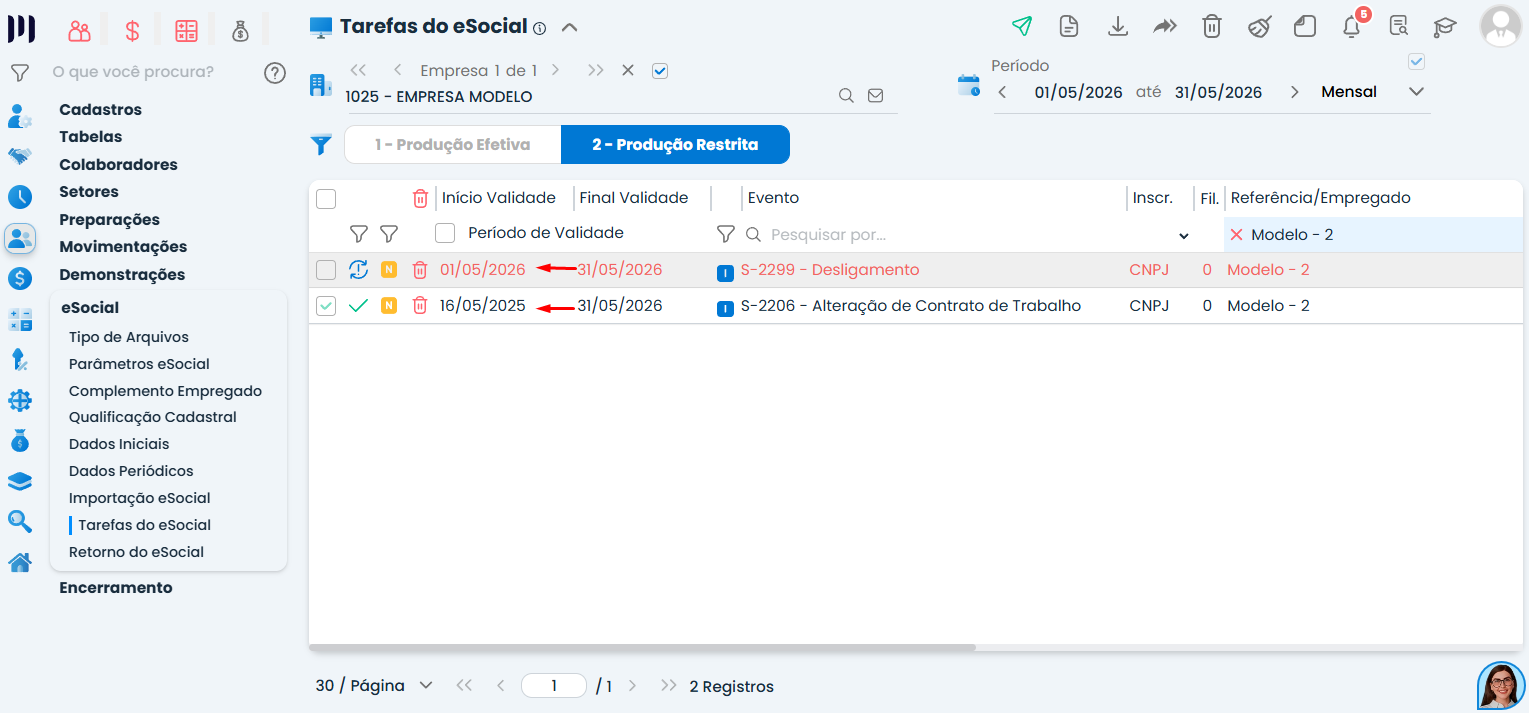The width and height of the screenshot is (1529, 713).
Task: Open the virtual assistant avatar
Action: click(x=1501, y=686)
